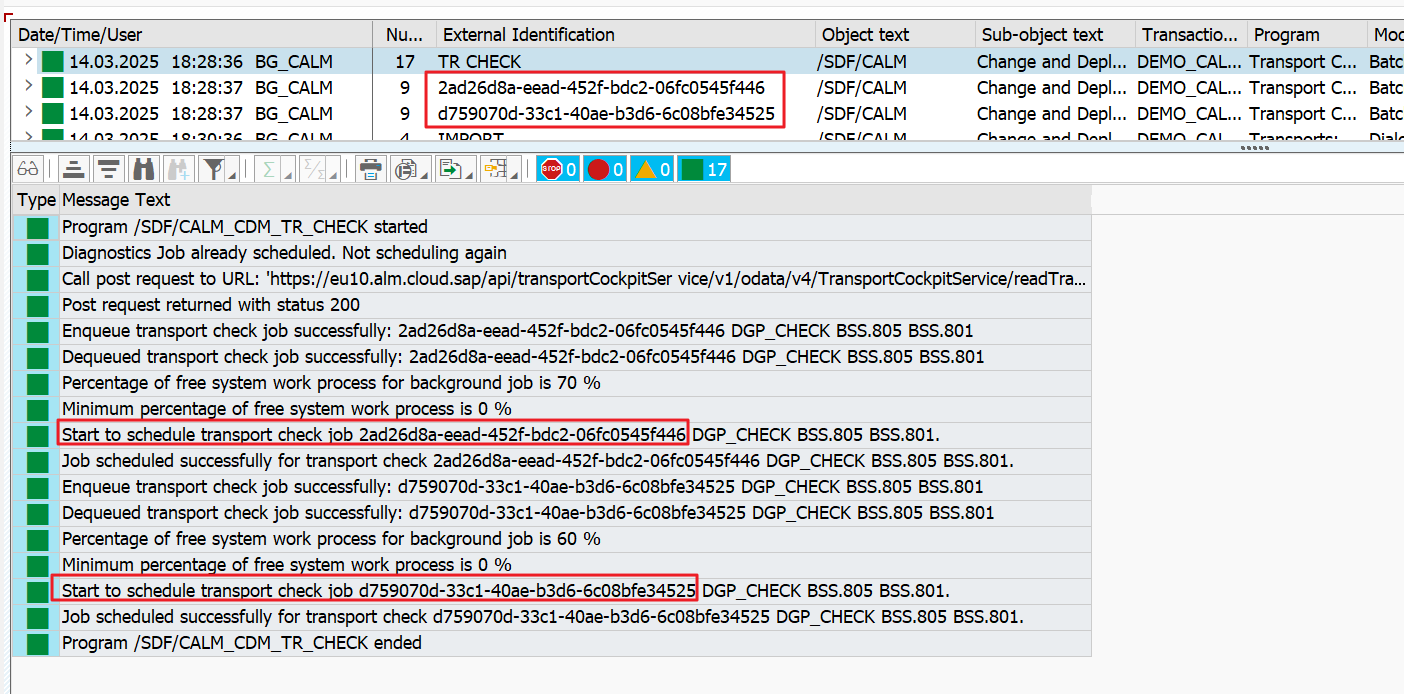Sort messages in descending order

tap(108, 169)
